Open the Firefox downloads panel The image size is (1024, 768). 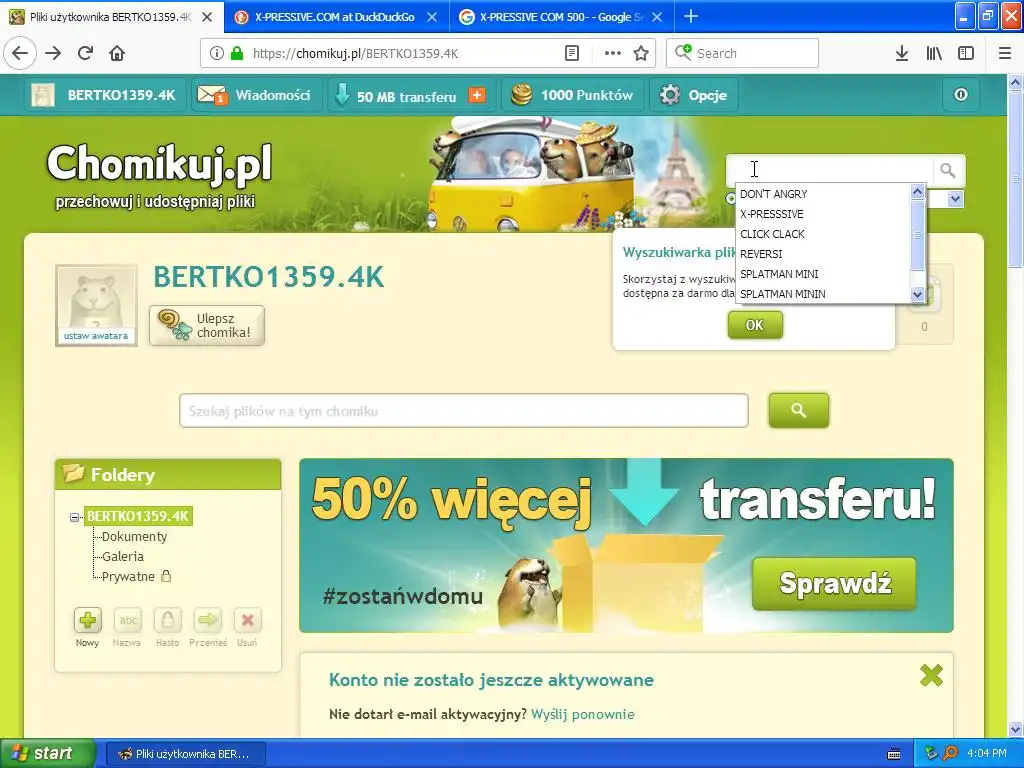(902, 54)
